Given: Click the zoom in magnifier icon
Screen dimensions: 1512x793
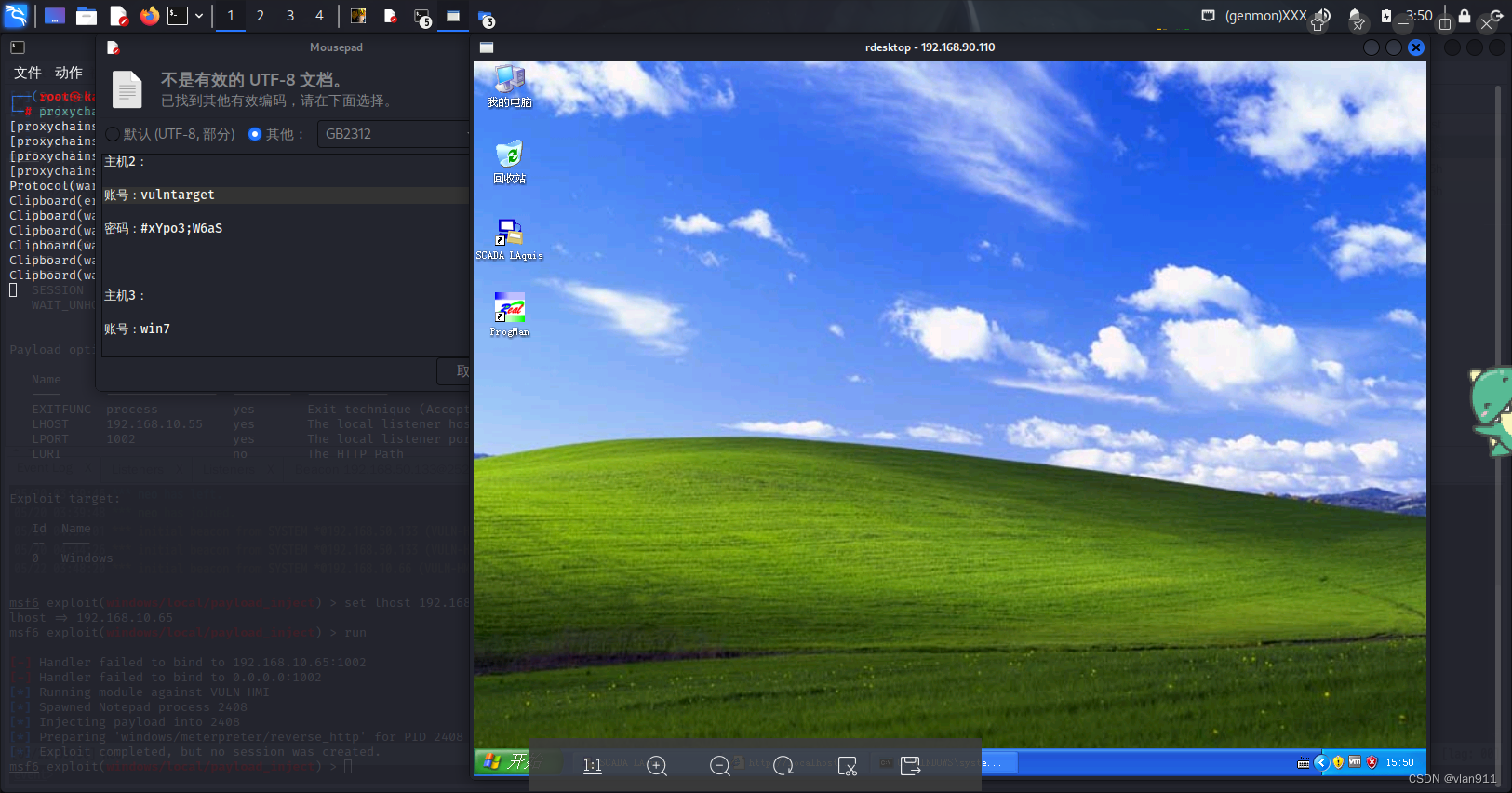Looking at the screenshot, I should point(657,765).
